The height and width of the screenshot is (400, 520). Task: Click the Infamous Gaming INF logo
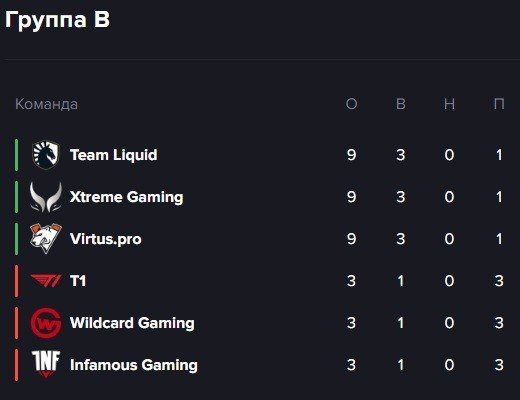pyautogui.click(x=46, y=364)
